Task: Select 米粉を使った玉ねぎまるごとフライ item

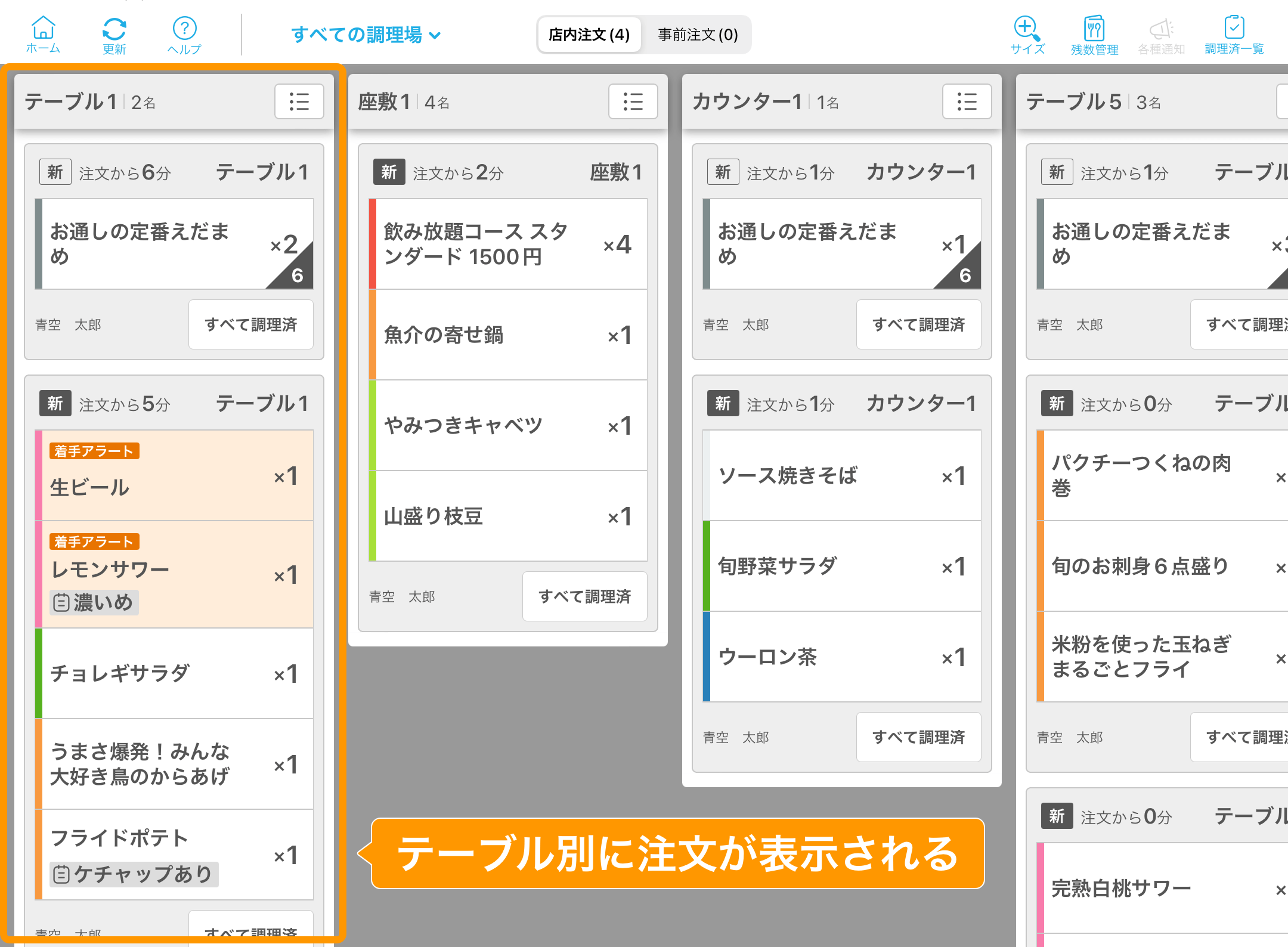Action: point(1163,657)
